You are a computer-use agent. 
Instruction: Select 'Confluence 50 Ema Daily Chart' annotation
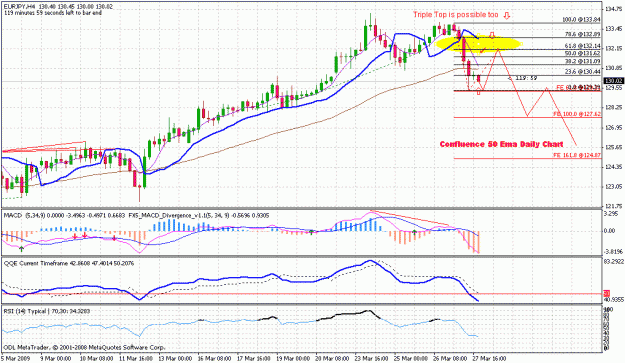tap(501, 144)
